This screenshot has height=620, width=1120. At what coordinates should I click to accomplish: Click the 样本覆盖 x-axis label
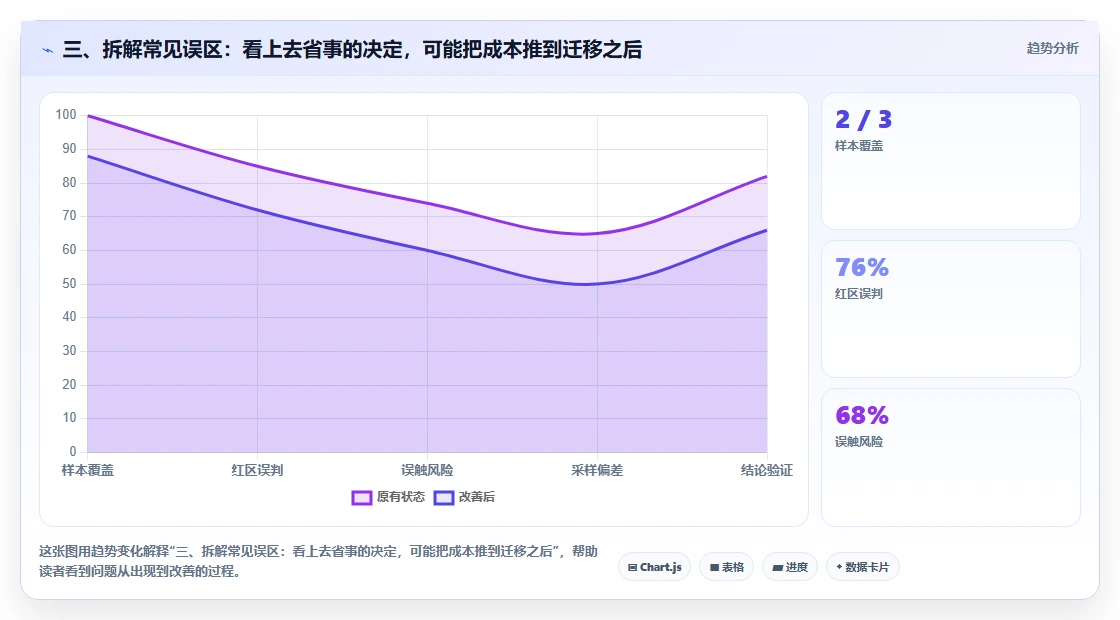coord(88,470)
